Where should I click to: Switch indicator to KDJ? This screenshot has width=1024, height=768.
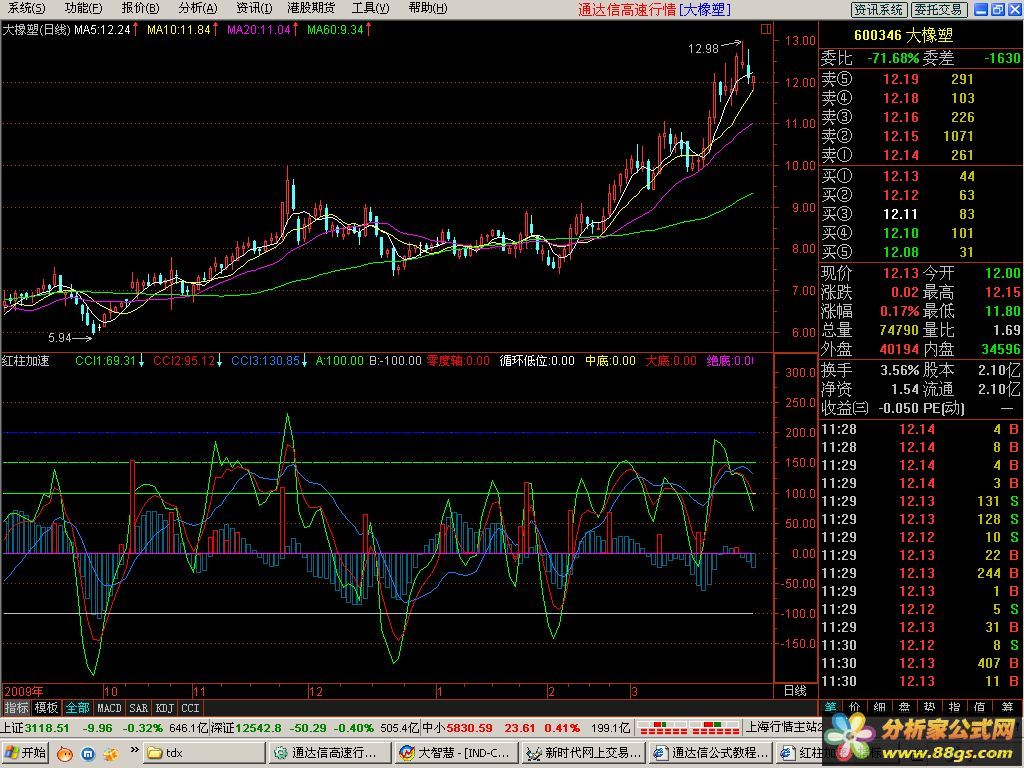pos(165,708)
